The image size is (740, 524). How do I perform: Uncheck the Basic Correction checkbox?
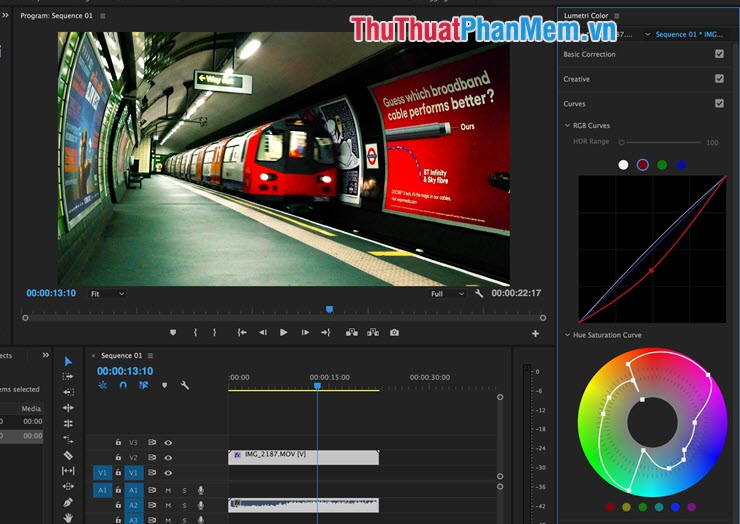(719, 54)
